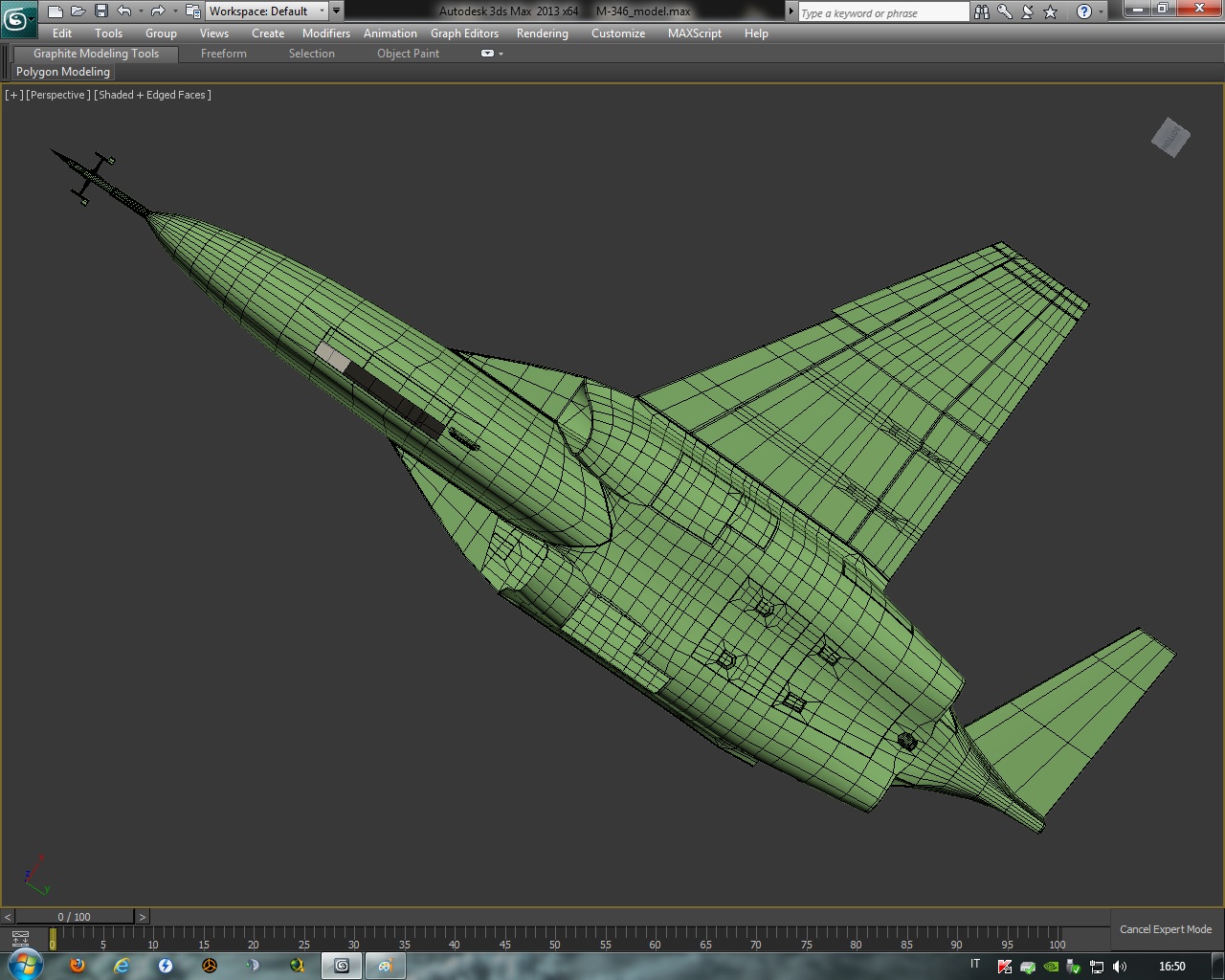Viewport: 1225px width, 980px height.
Task: Expand the InfoCenter search arrow
Action: (x=791, y=11)
